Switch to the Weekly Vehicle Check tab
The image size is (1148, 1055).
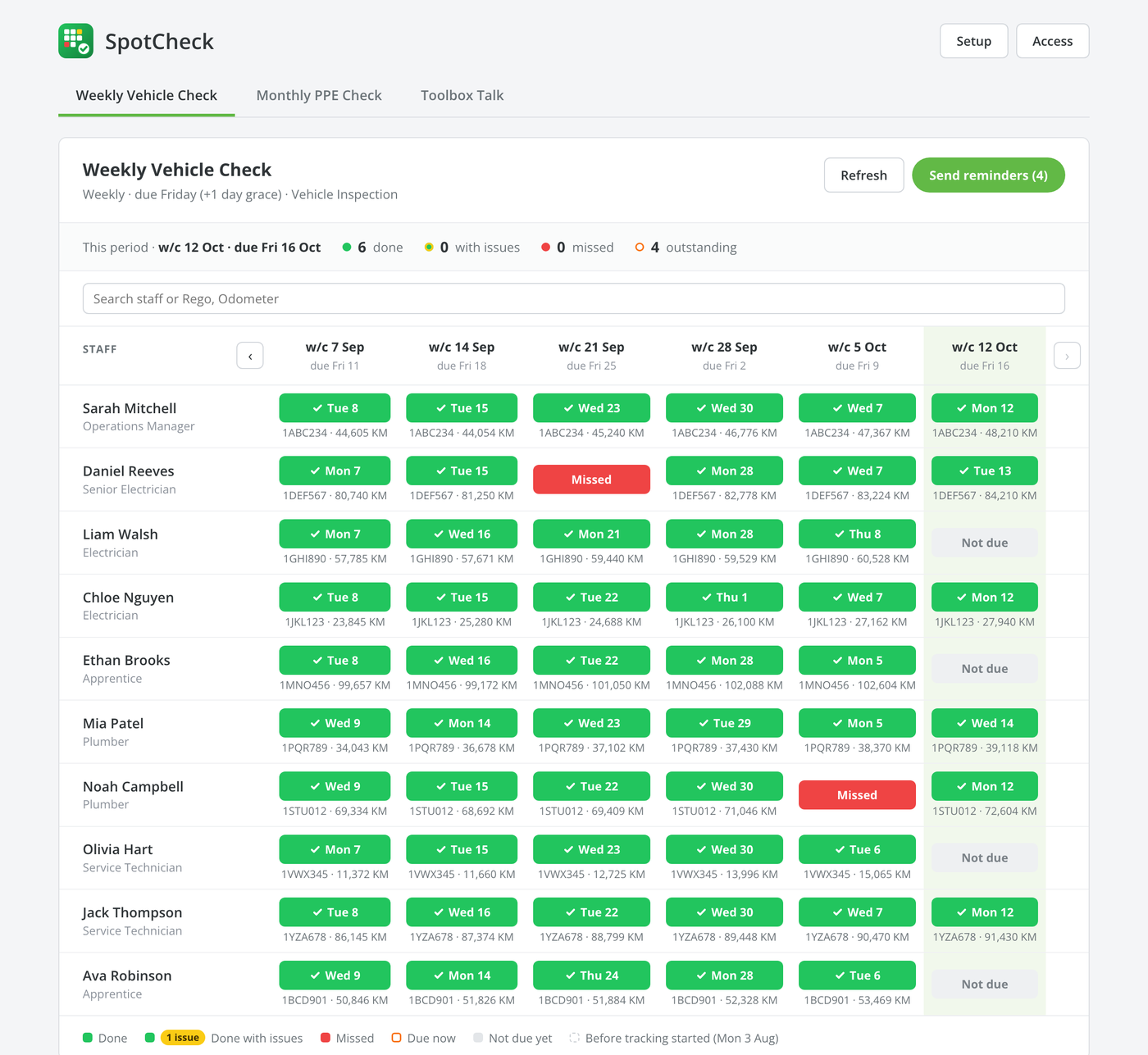(147, 95)
